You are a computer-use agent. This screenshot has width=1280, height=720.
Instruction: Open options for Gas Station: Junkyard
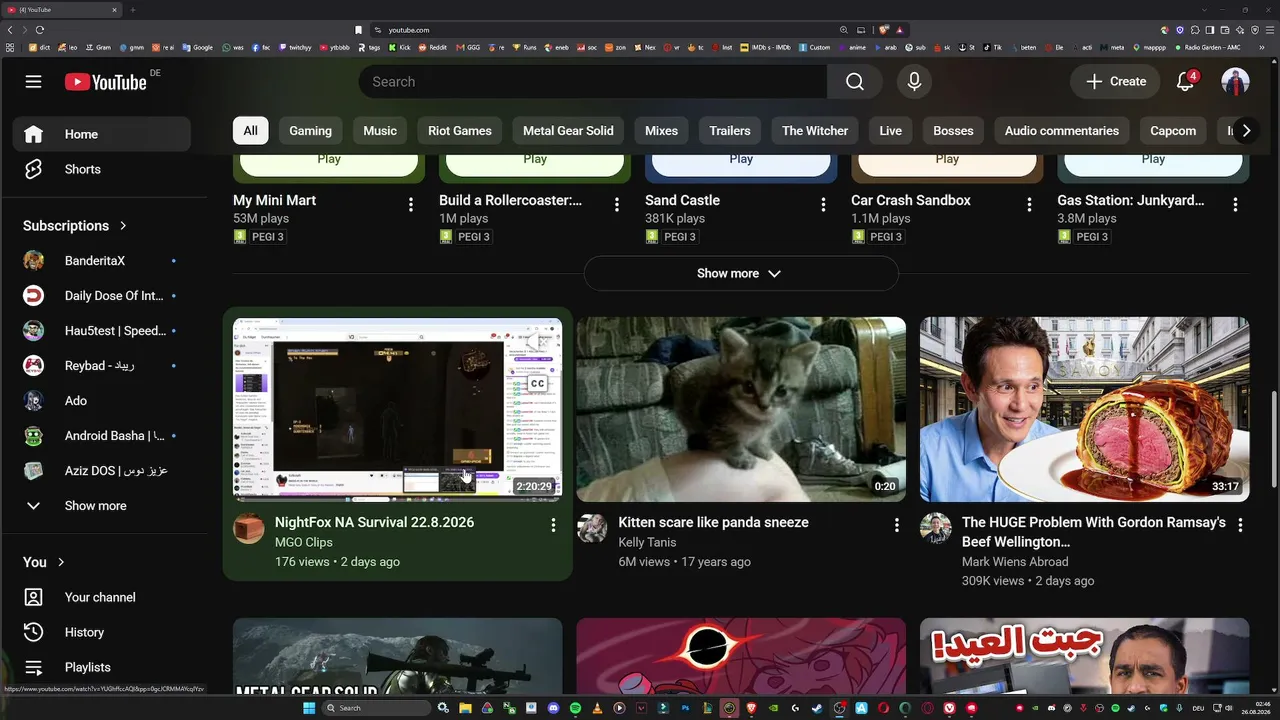[x=1235, y=205]
